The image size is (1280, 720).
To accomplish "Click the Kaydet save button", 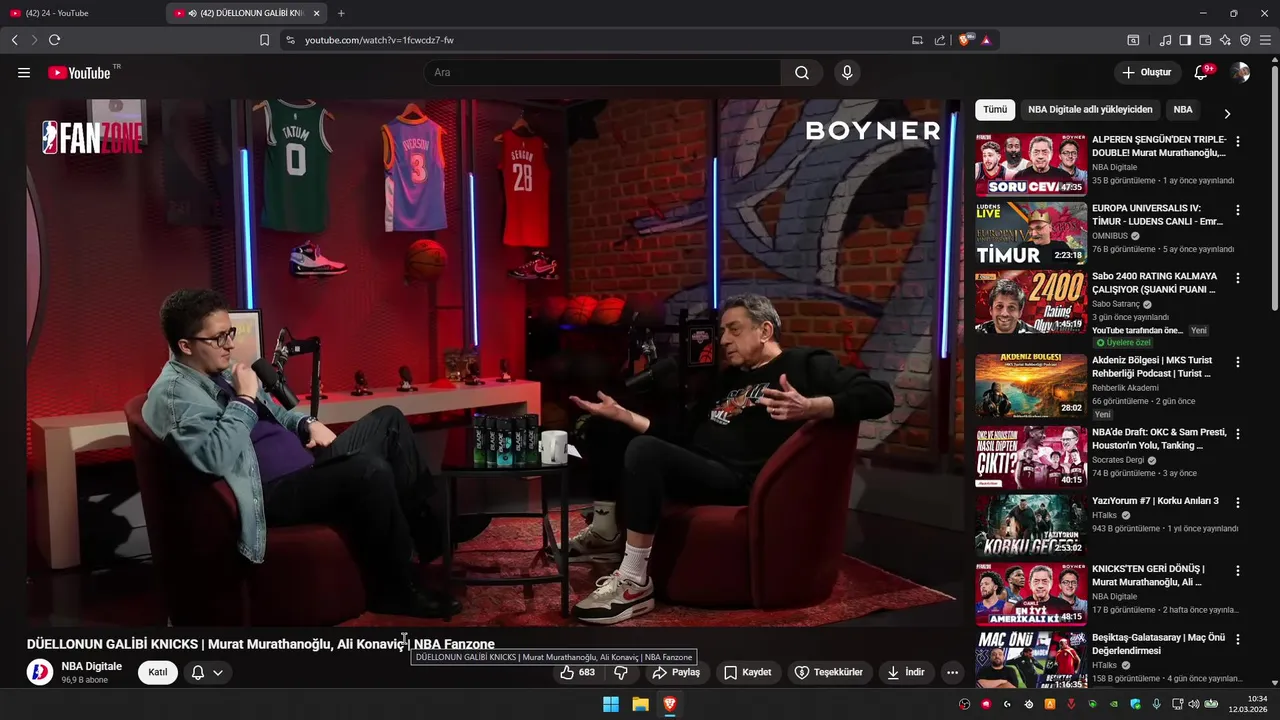I will 748,673.
